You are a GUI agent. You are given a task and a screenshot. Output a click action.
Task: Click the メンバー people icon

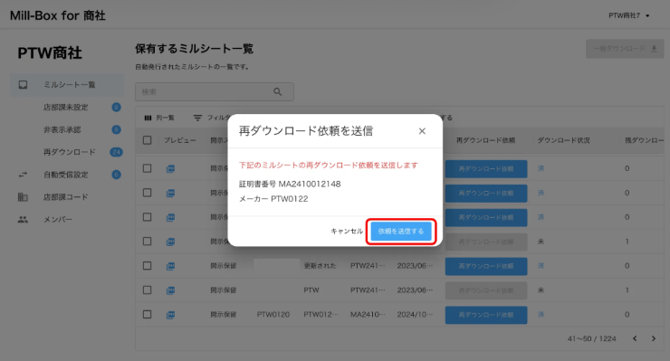tap(23, 220)
